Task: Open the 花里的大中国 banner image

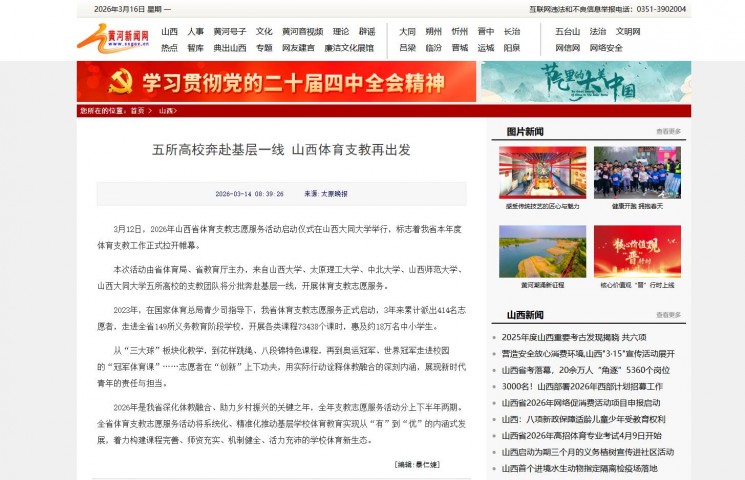Action: click(585, 82)
